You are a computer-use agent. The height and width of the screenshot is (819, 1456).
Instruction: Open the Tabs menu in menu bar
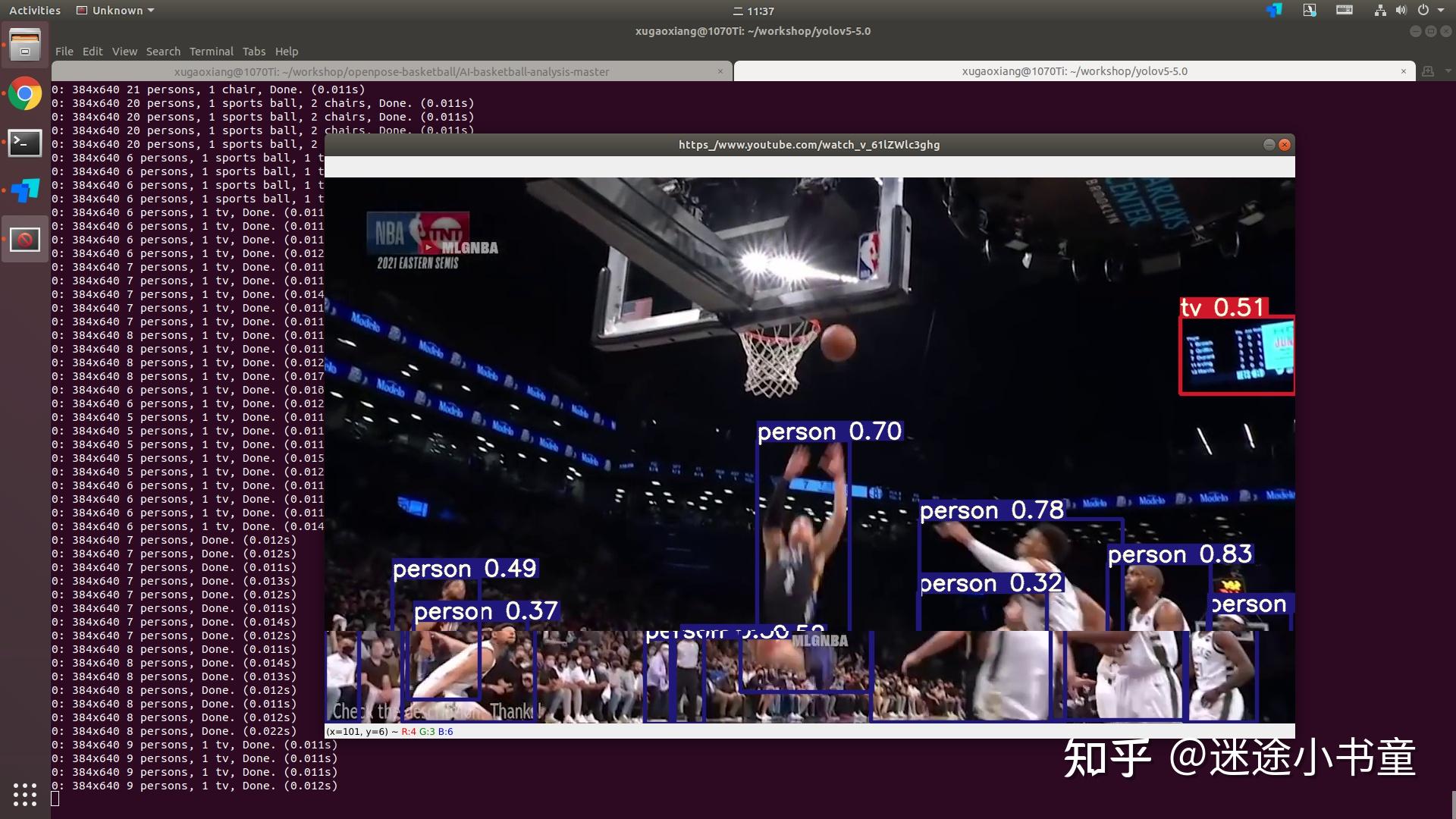(x=254, y=52)
